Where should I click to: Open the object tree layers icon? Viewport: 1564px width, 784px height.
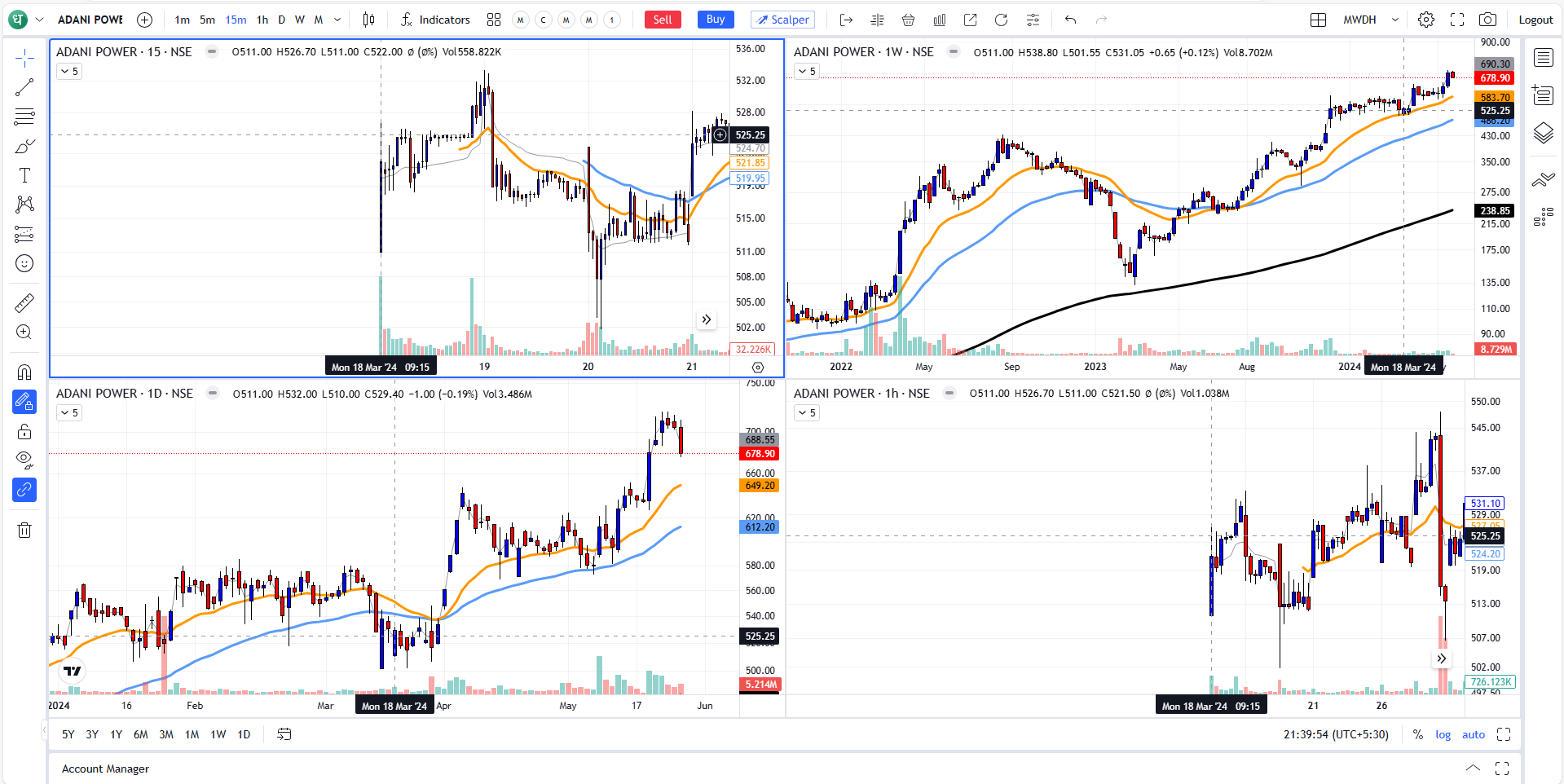tap(1543, 133)
